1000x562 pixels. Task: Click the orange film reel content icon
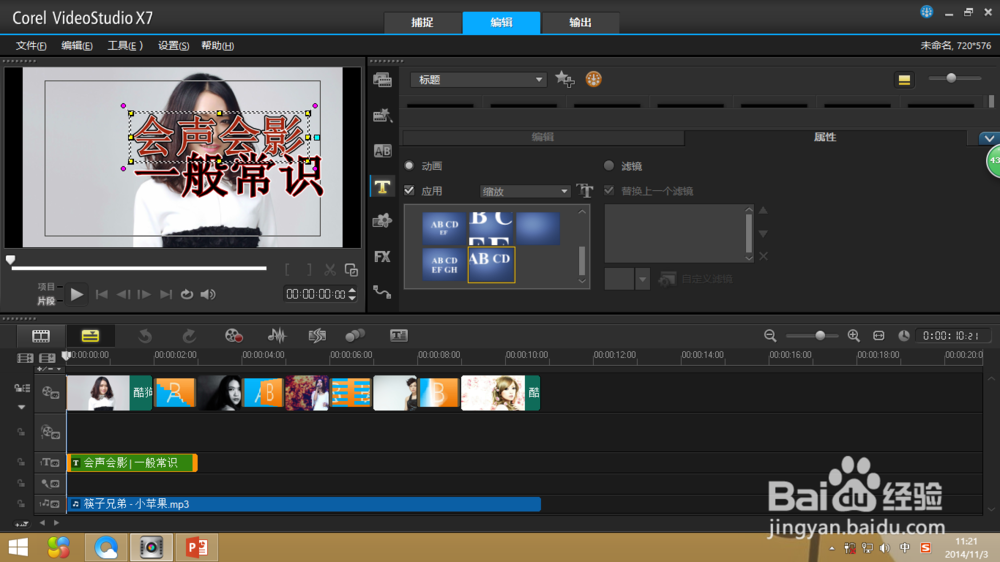[593, 79]
